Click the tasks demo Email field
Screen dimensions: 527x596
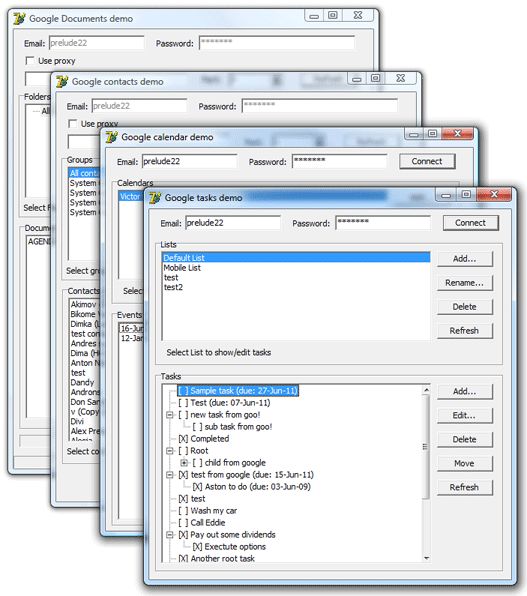pos(233,223)
